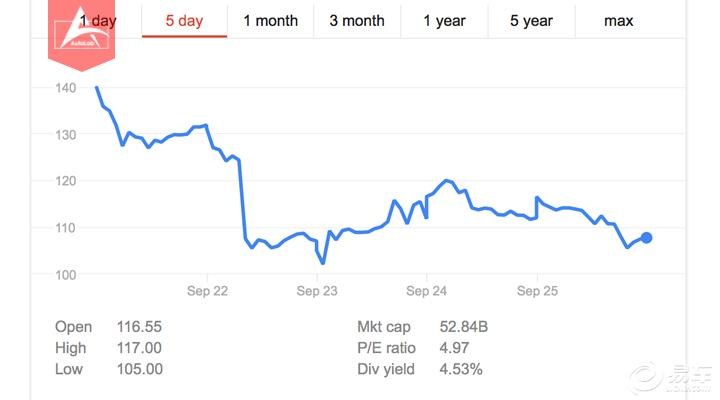Switch to the 1 year tab
Image resolution: width=720 pixels, height=400 pixels.
[444, 21]
